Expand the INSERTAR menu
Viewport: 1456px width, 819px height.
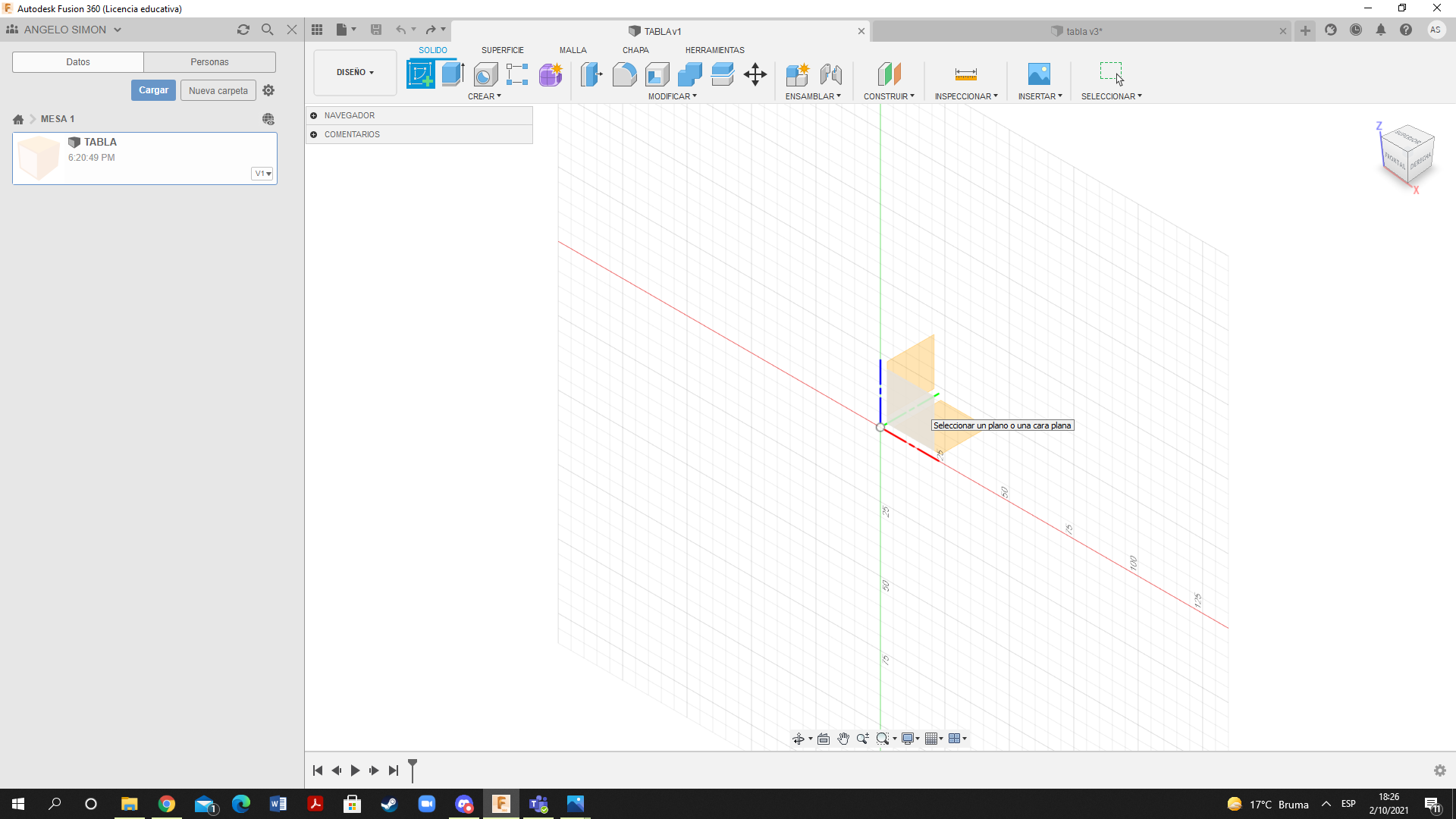(x=1040, y=96)
